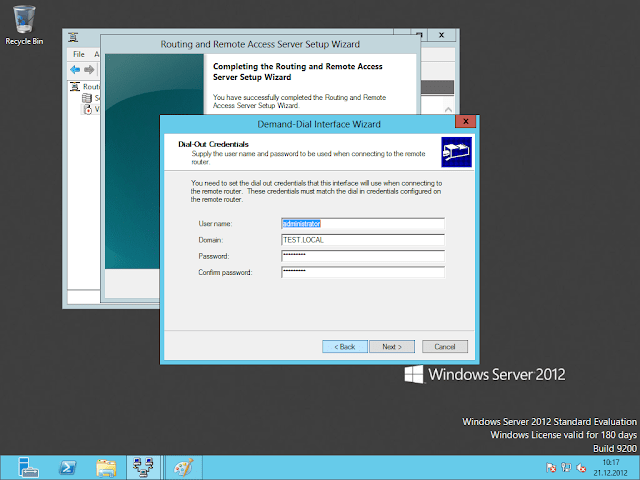Select the Routing root node in the tree
The image size is (640, 480).
point(88,87)
